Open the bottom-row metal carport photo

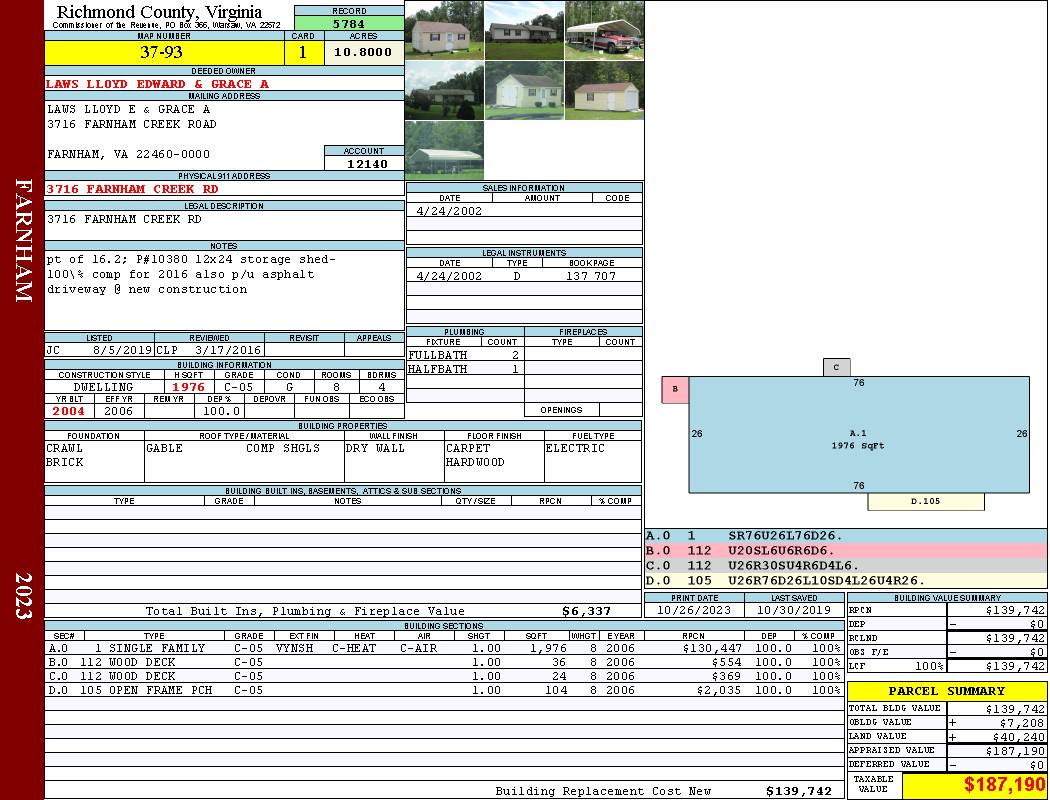pos(444,150)
